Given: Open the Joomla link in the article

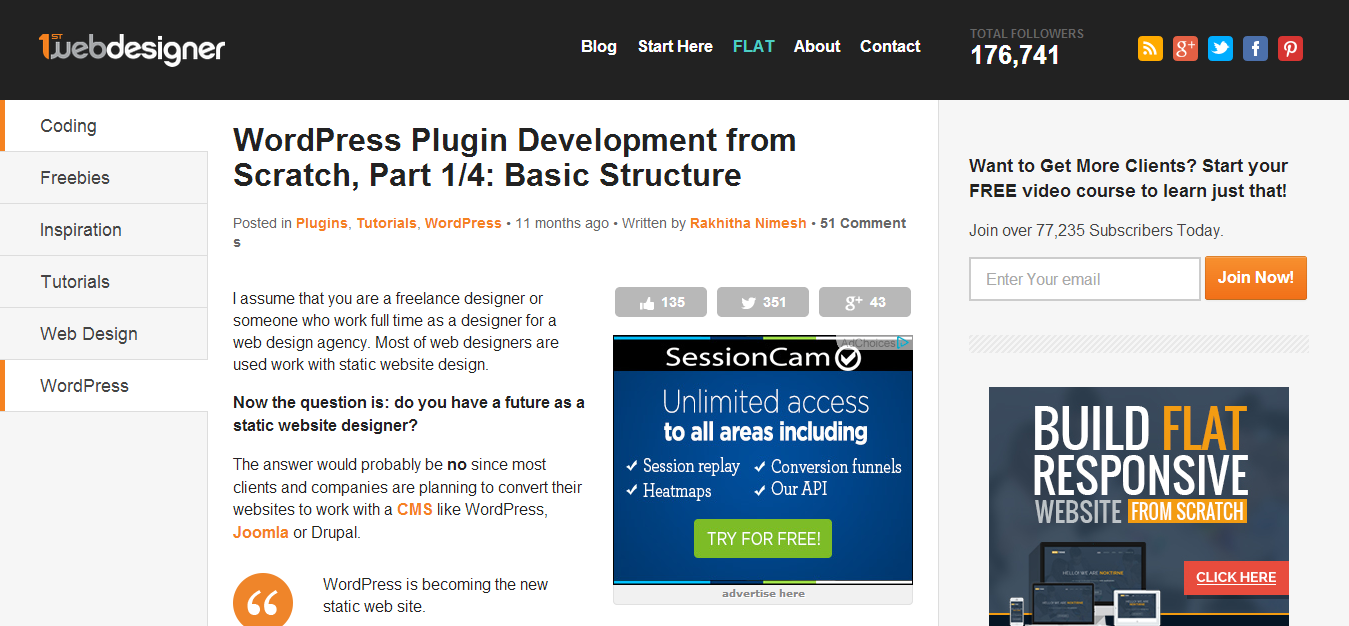Looking at the screenshot, I should (261, 532).
